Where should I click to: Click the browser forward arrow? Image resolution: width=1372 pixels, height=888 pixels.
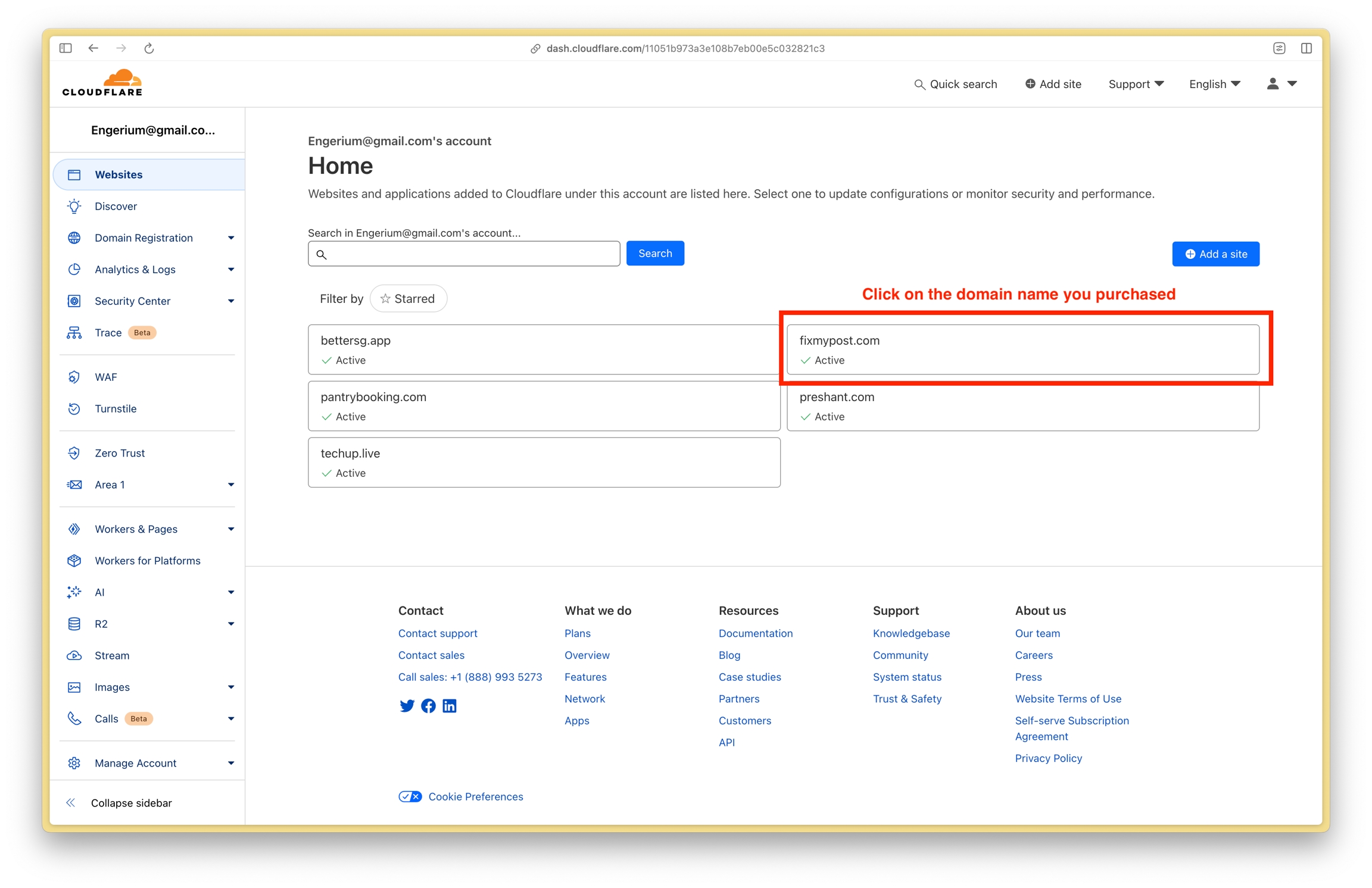(121, 48)
